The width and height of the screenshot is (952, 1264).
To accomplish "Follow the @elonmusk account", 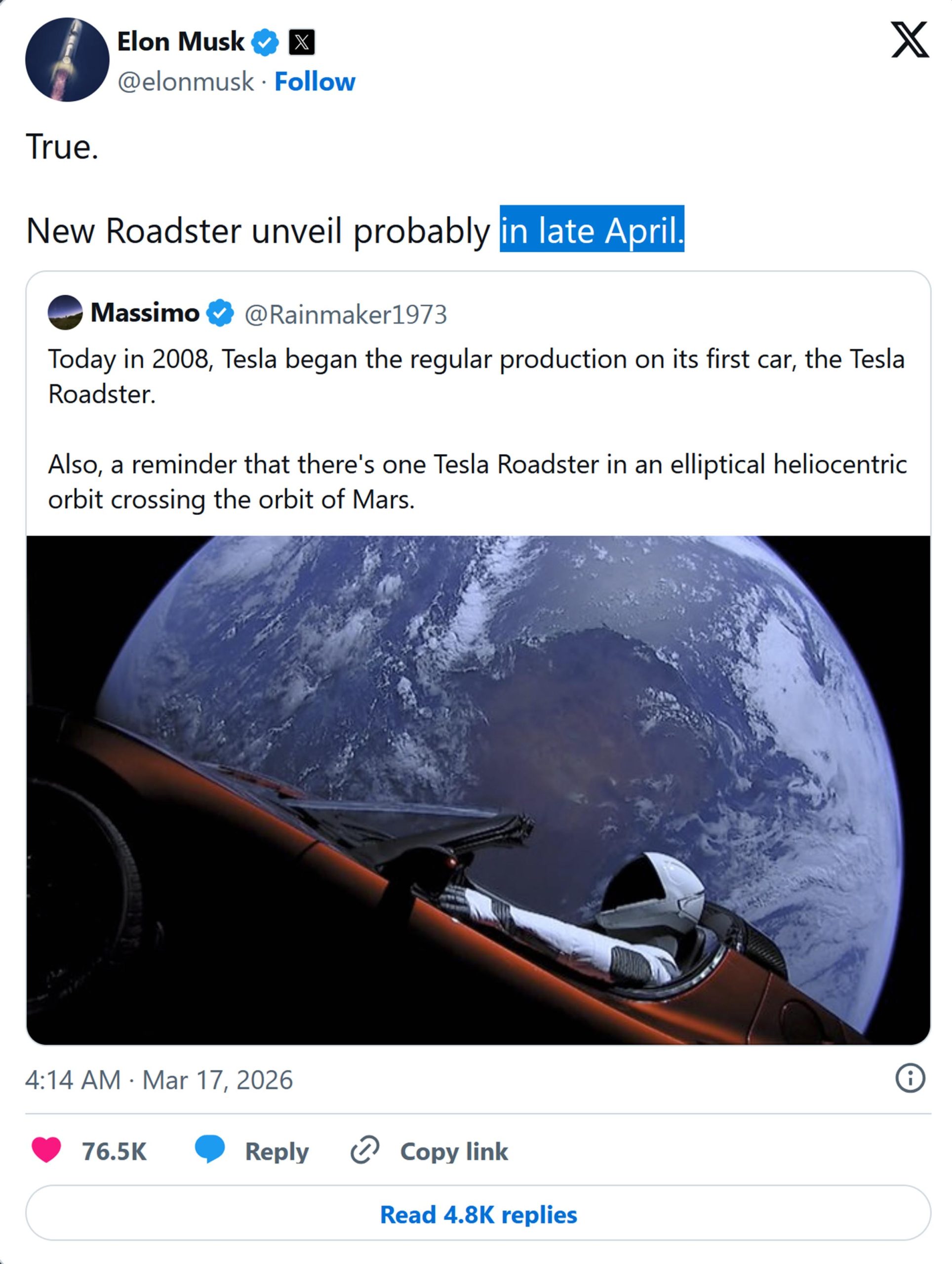I will pos(314,81).
